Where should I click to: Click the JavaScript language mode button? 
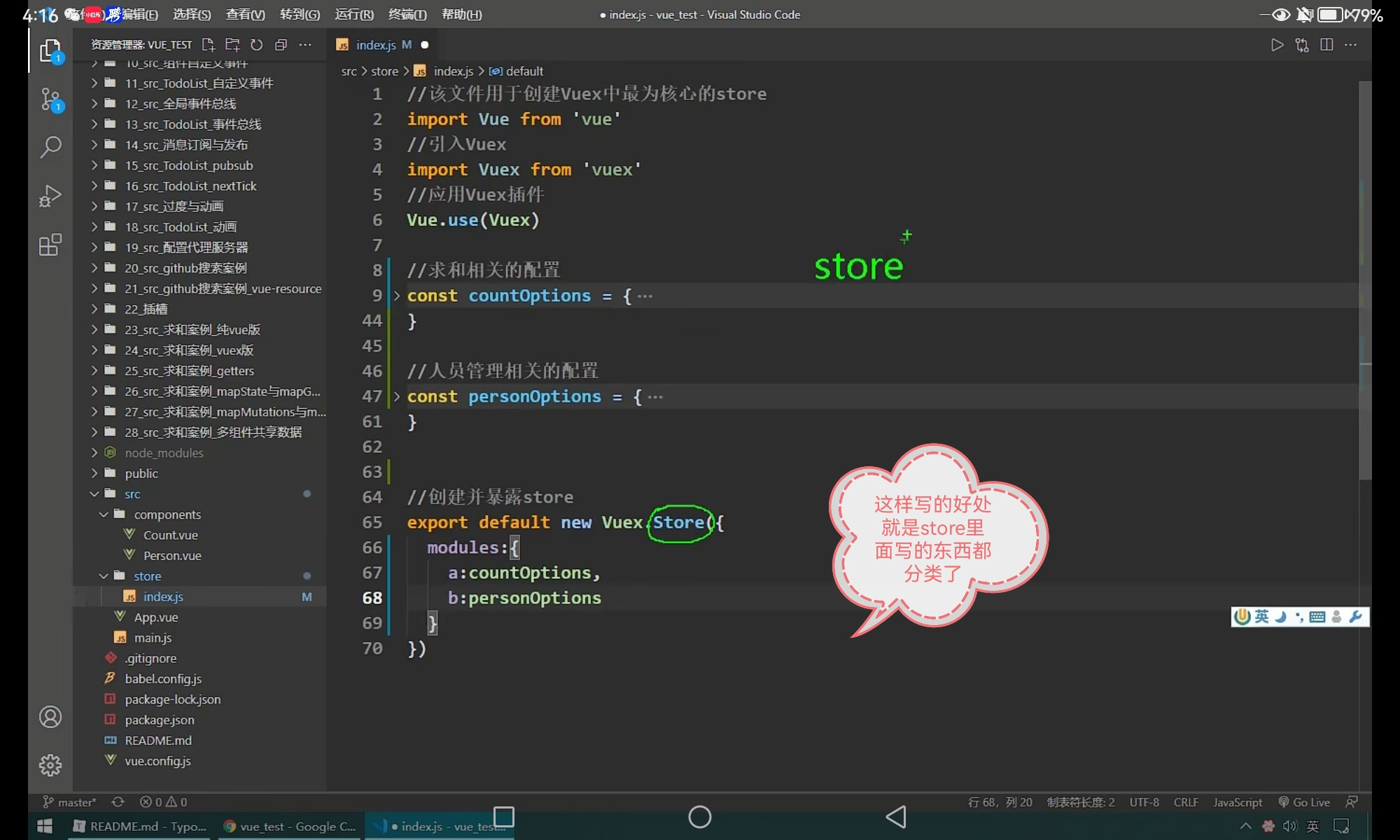[x=1237, y=802]
